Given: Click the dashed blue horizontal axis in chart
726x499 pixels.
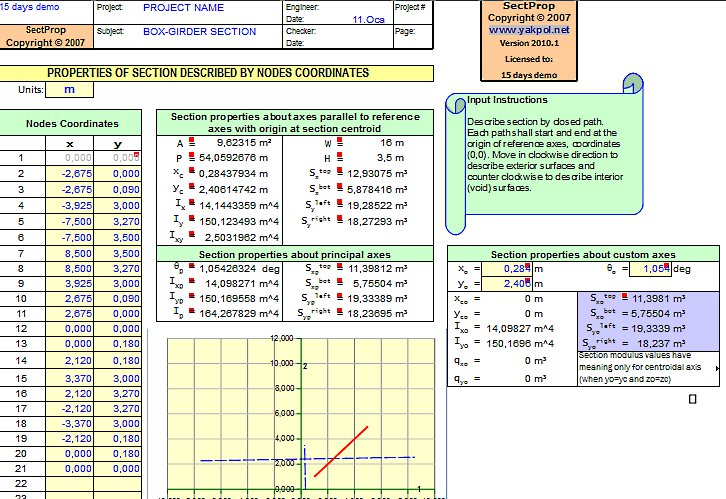Looking at the screenshot, I should click(x=307, y=459).
